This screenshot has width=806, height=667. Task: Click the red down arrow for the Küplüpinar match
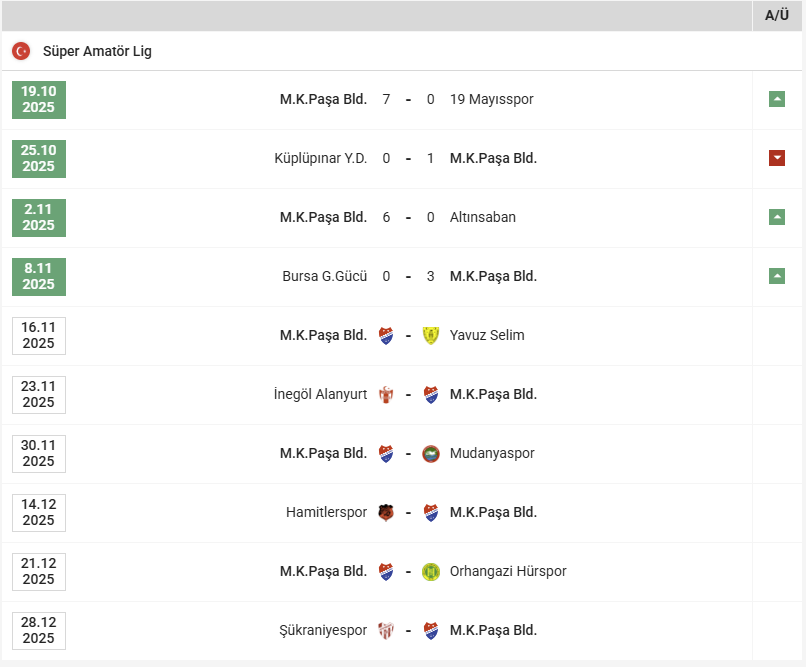(x=776, y=157)
